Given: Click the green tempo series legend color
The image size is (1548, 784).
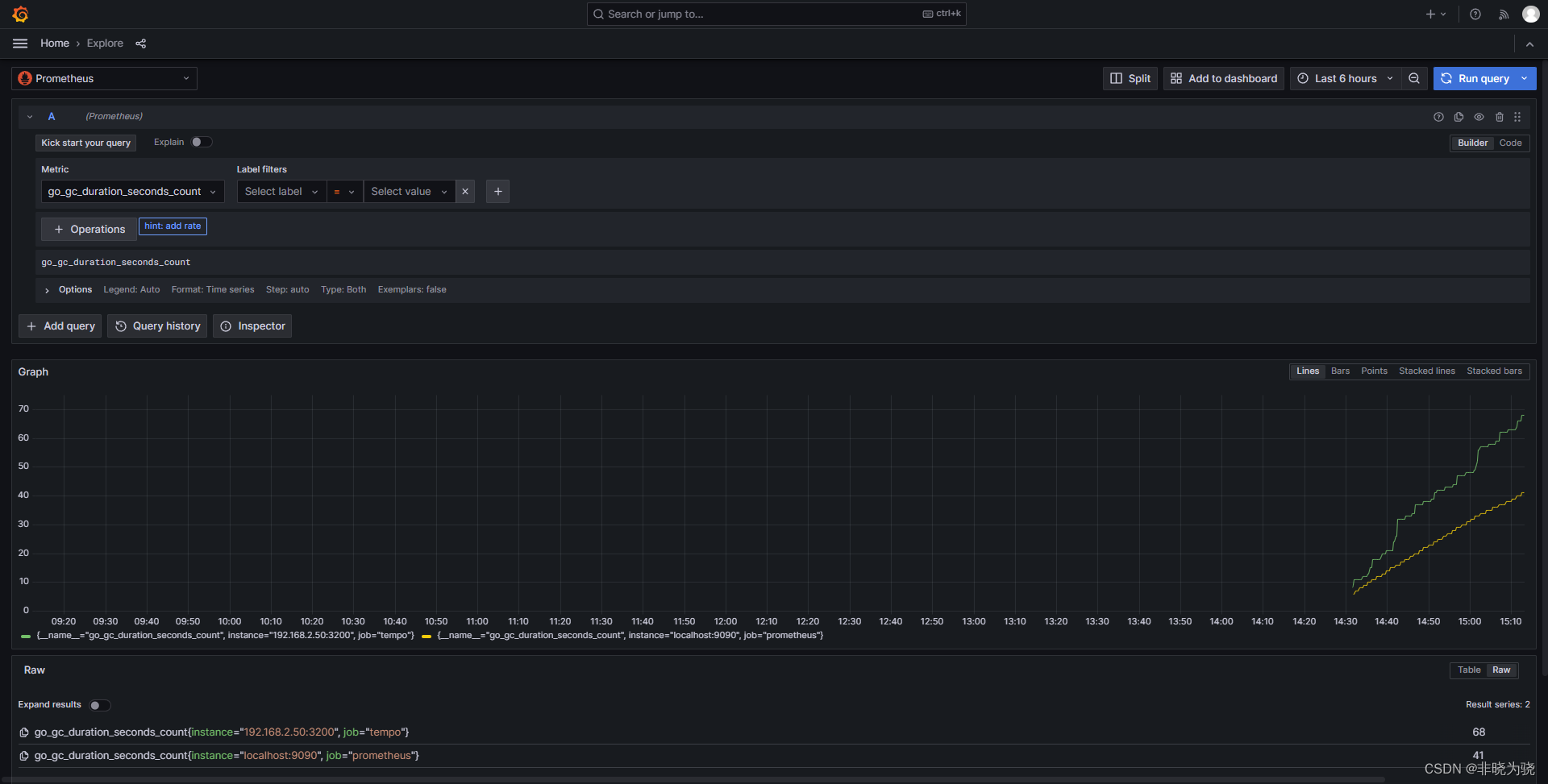Looking at the screenshot, I should coord(26,637).
